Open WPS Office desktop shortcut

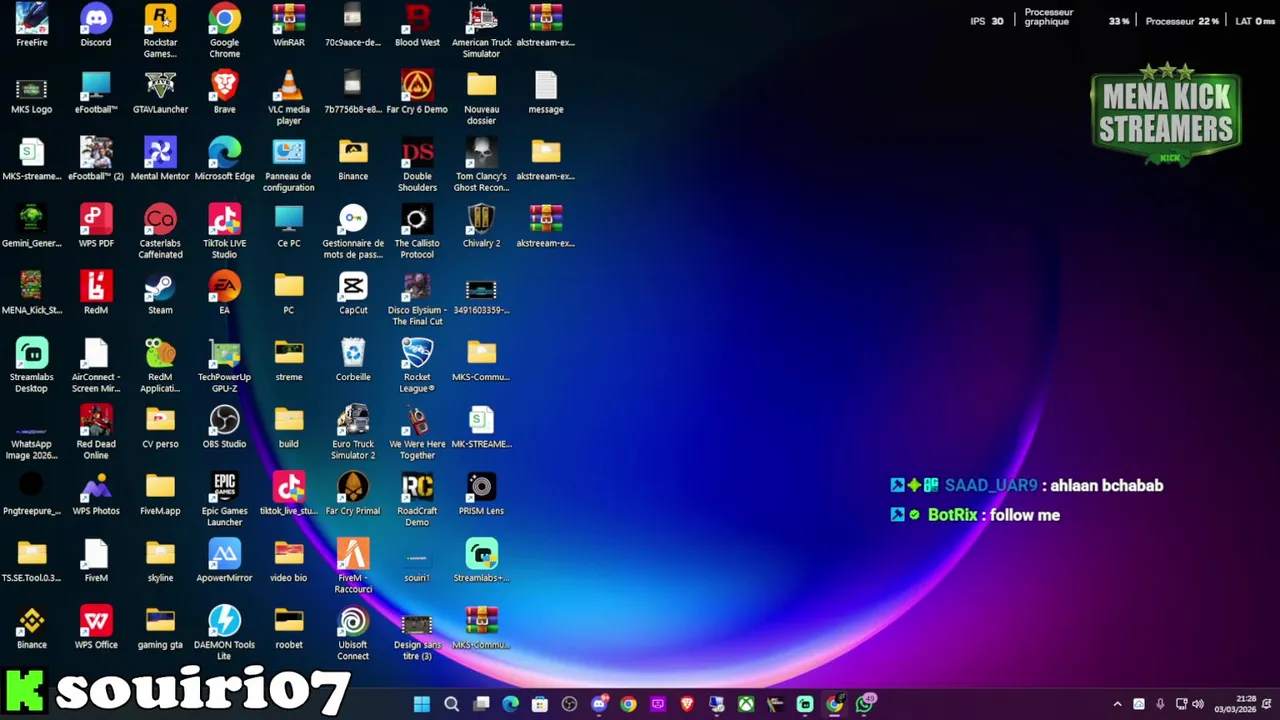click(96, 628)
